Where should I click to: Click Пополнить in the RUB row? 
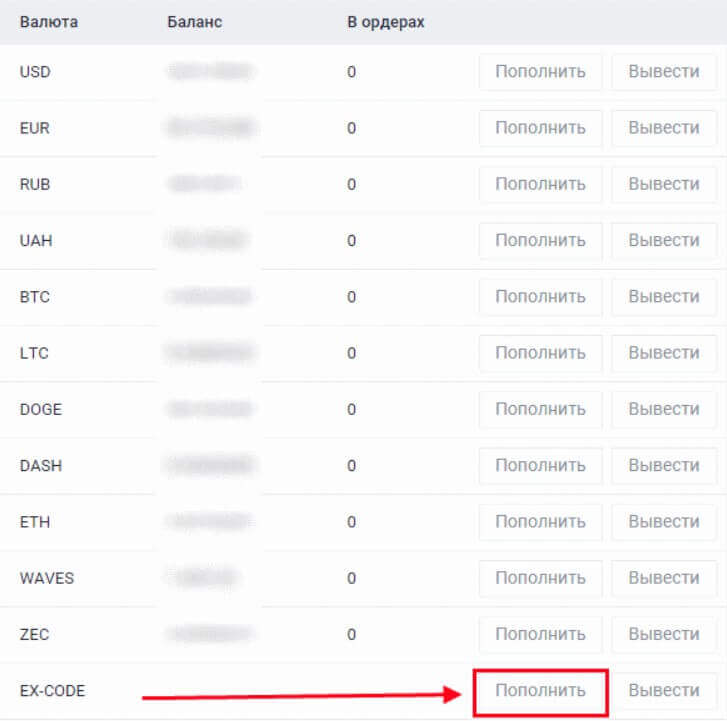540,184
